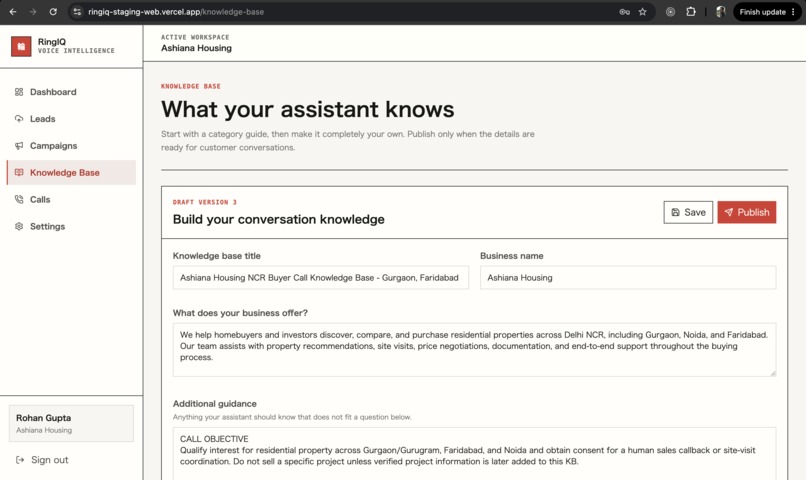Click the 'What your assistant knows' heading
The width and height of the screenshot is (806, 480).
307,109
